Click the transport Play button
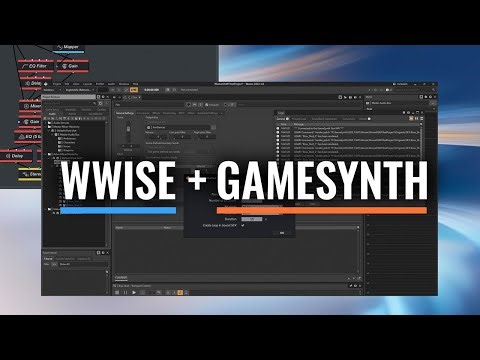Image resolution: width=480 pixels, height=360 pixels. (134, 293)
